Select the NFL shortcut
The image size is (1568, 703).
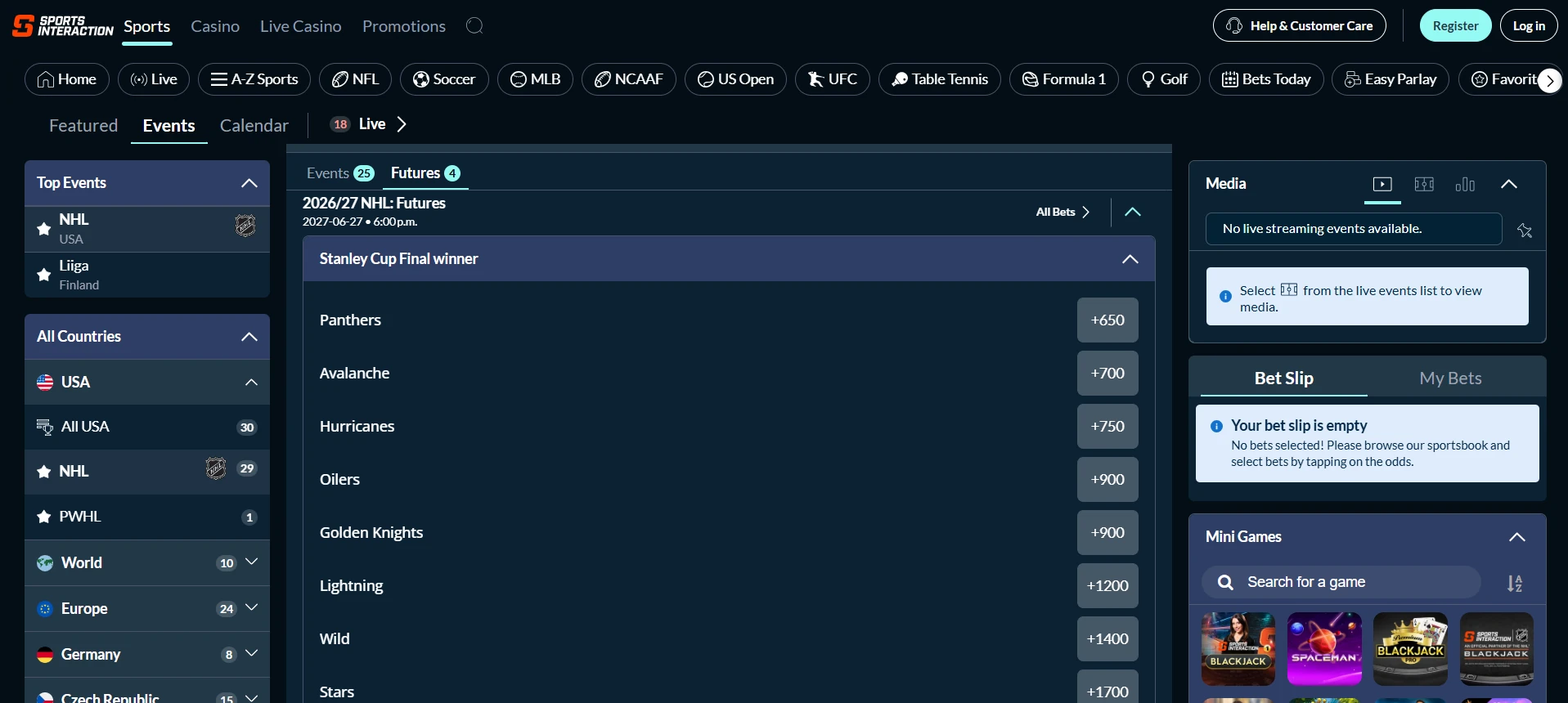(x=355, y=79)
